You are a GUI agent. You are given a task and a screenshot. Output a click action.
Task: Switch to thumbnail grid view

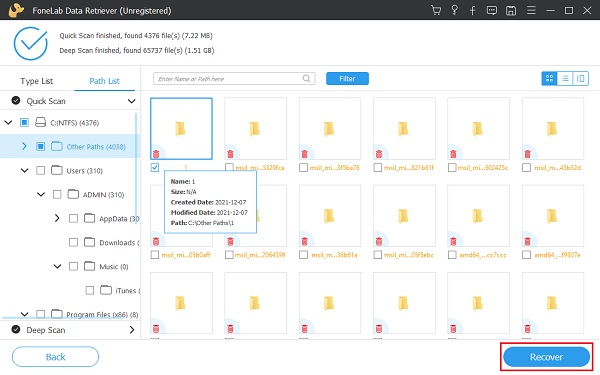point(549,78)
